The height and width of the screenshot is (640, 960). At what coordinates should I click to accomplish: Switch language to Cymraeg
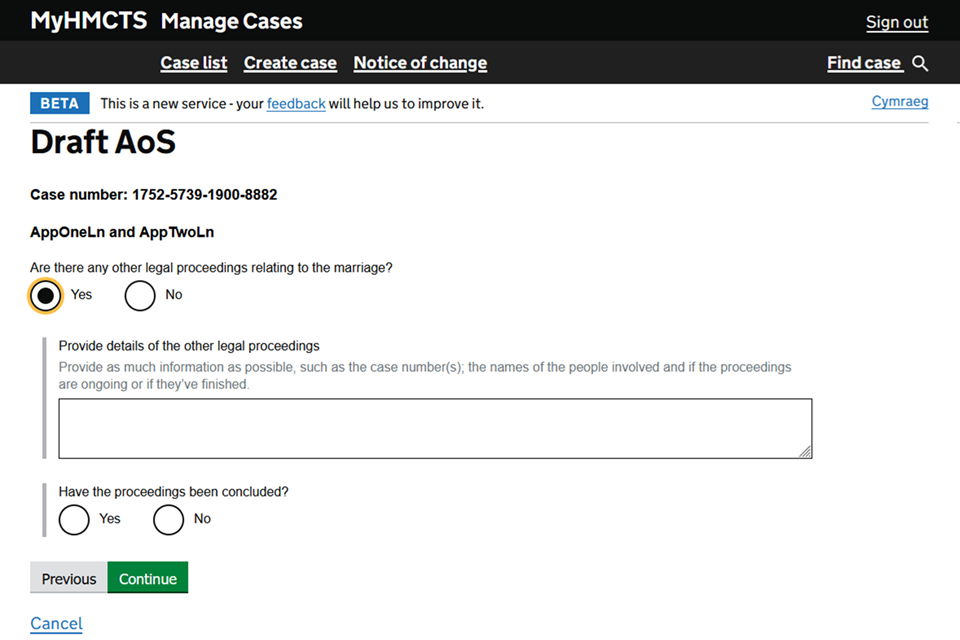pyautogui.click(x=900, y=102)
